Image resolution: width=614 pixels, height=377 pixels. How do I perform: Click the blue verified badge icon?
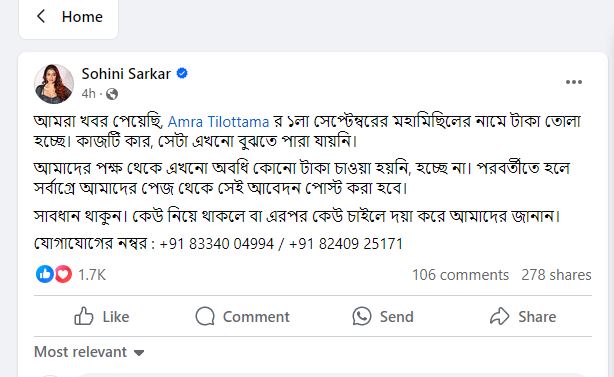[182, 73]
